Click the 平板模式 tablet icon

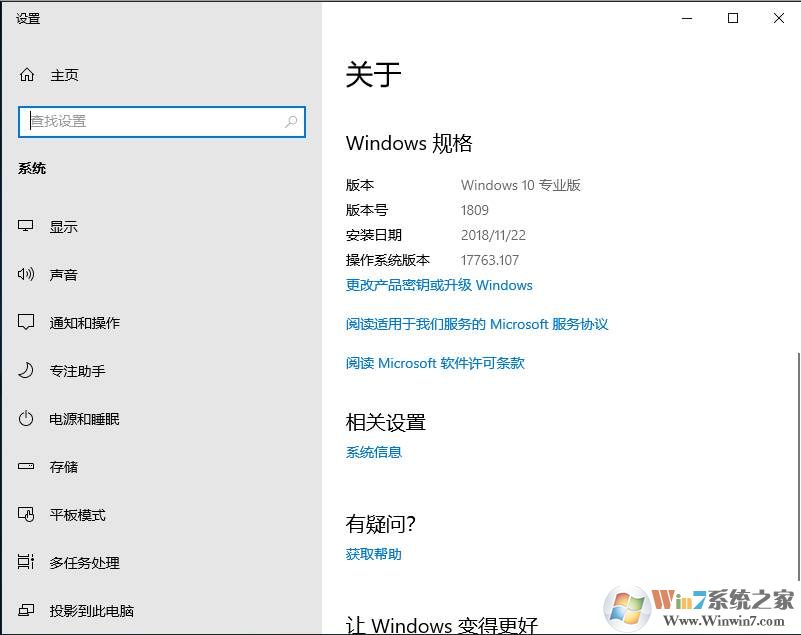(26, 514)
